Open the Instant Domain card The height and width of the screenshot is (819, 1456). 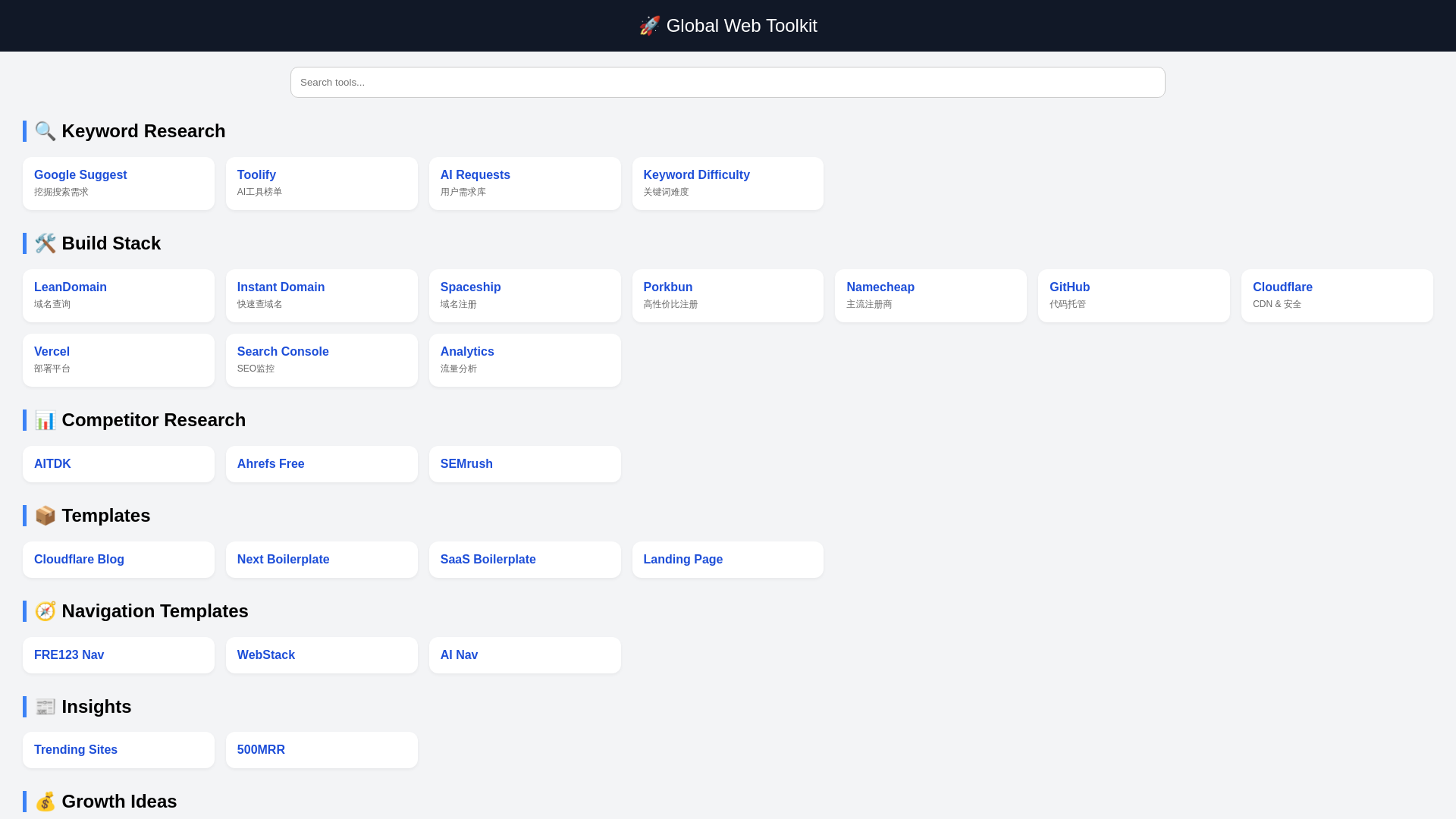coord(322,296)
